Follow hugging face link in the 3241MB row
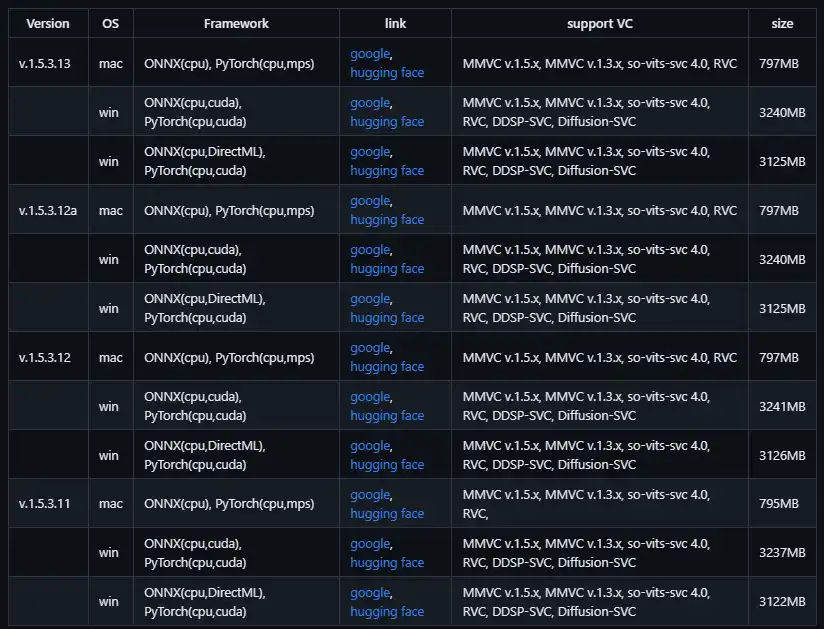This screenshot has height=629, width=824. click(387, 416)
